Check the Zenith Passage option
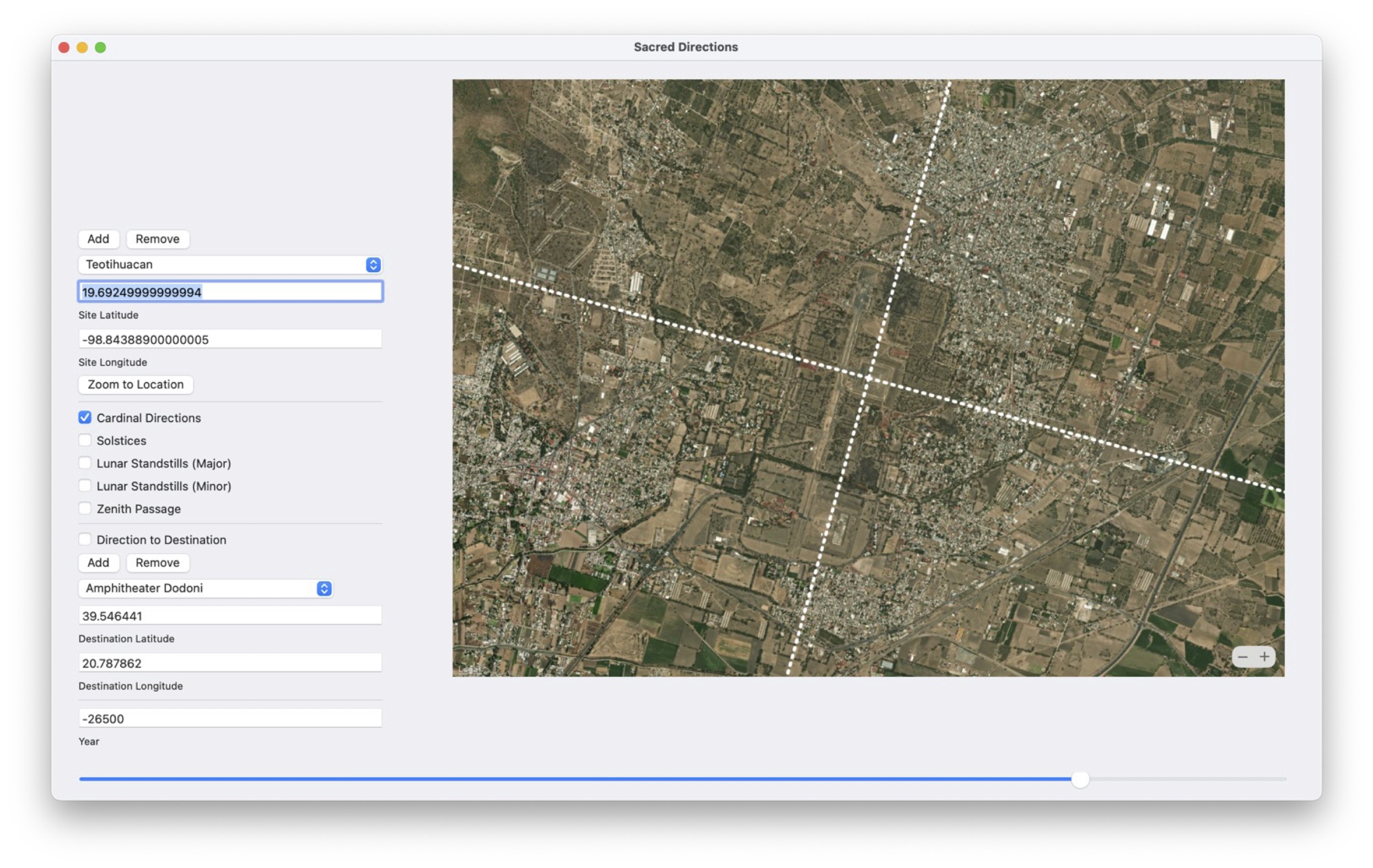1373x868 pixels. pyautogui.click(x=85, y=509)
